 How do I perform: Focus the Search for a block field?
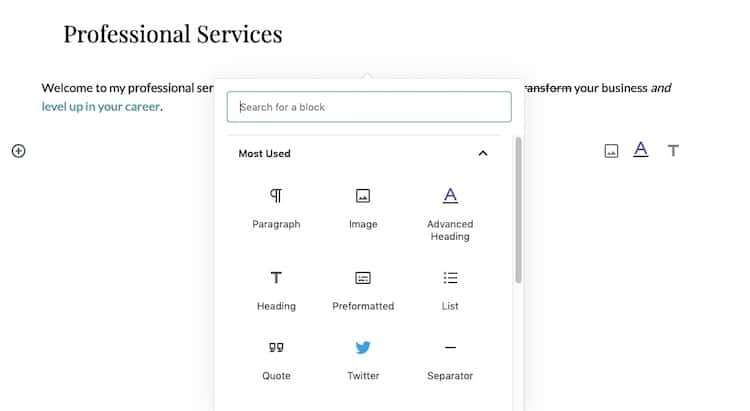(x=369, y=107)
